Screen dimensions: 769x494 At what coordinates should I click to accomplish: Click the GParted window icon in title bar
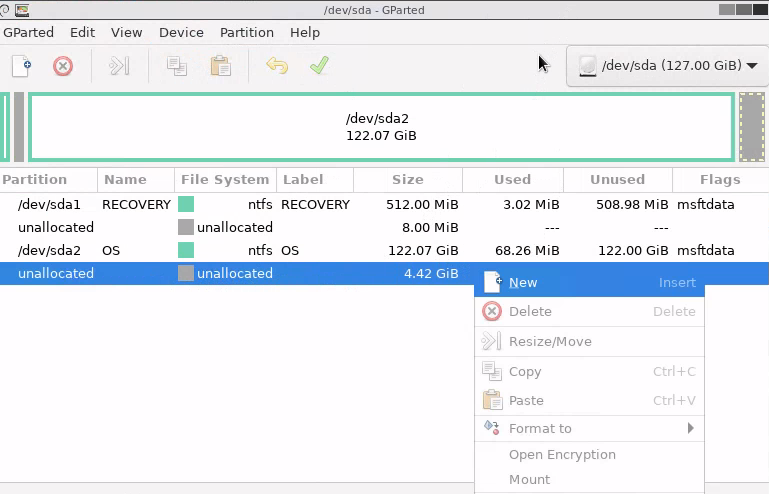[x=8, y=10]
